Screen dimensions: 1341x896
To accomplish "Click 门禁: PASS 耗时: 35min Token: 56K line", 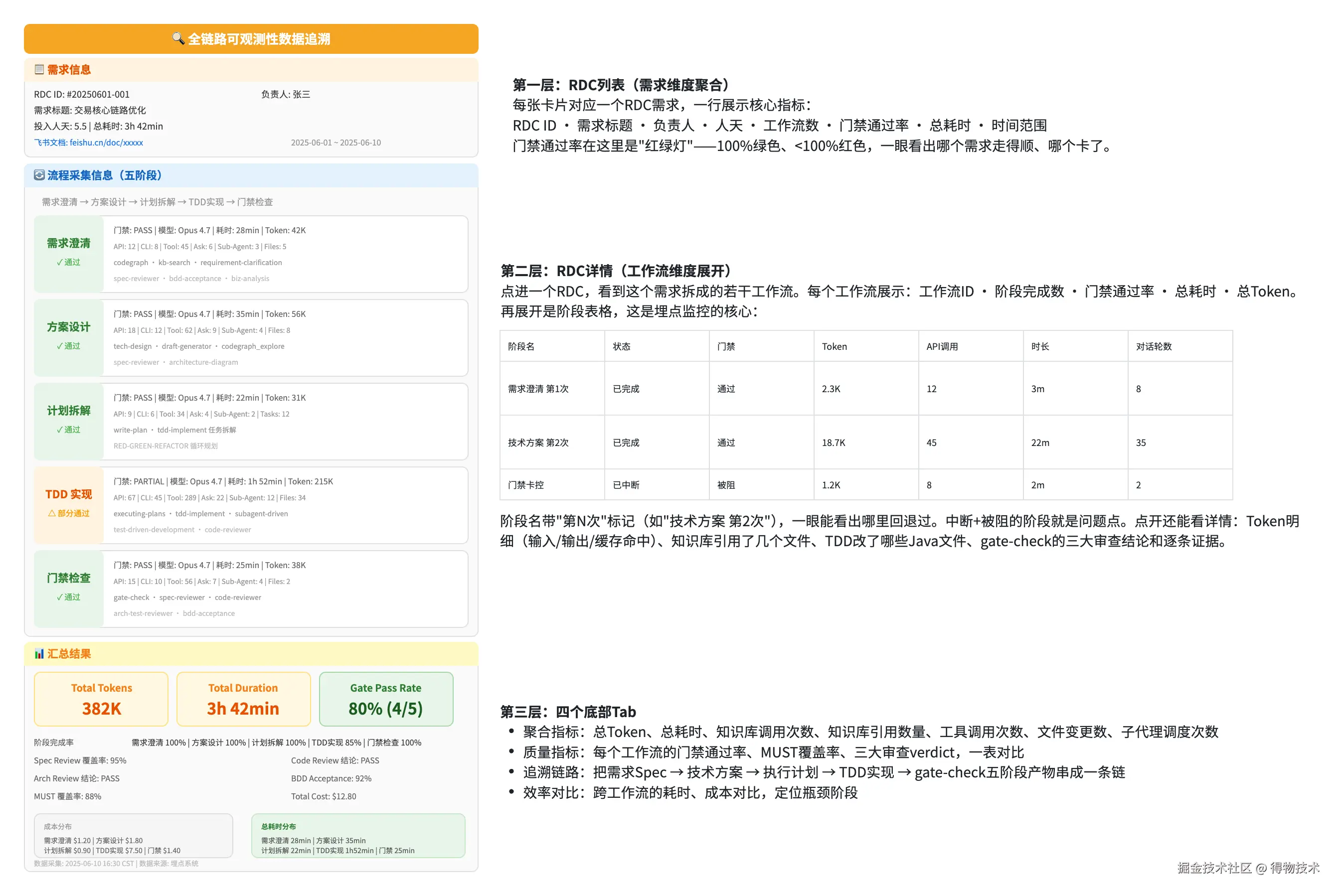I will click(209, 314).
